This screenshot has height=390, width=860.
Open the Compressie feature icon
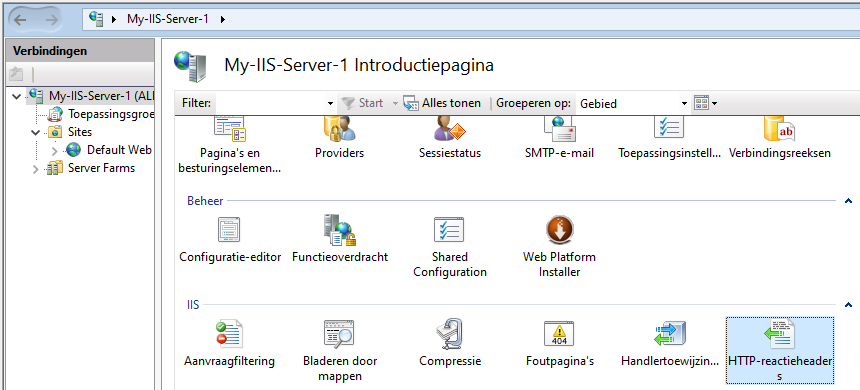450,334
